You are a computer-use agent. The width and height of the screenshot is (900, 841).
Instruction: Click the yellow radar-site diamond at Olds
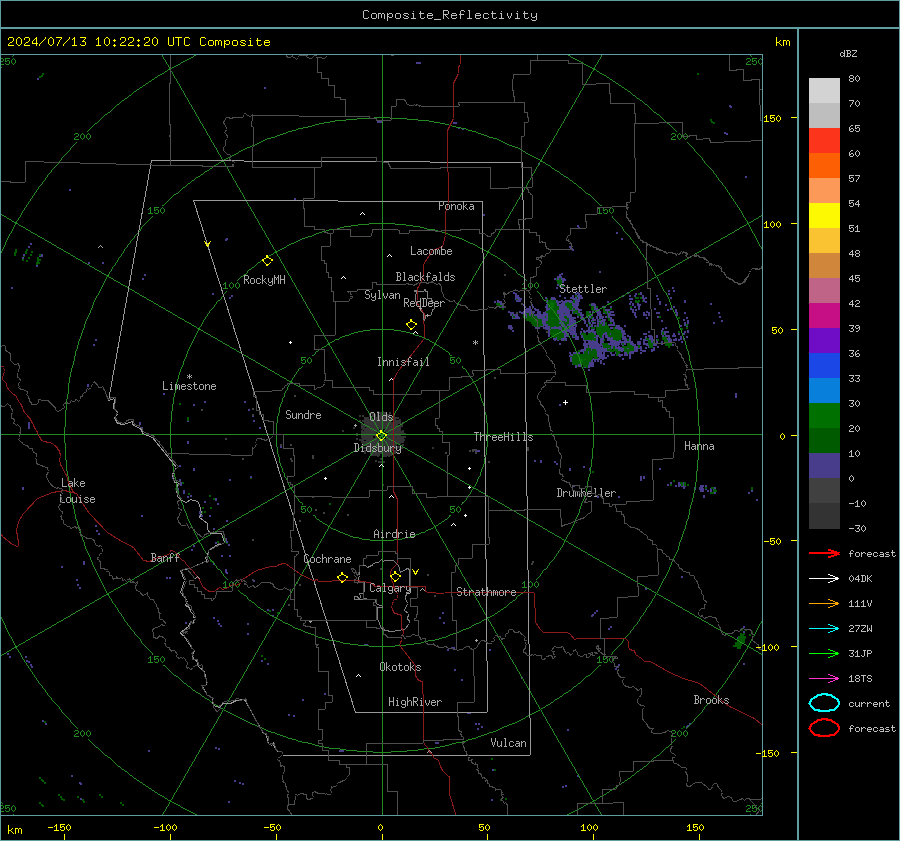[381, 436]
